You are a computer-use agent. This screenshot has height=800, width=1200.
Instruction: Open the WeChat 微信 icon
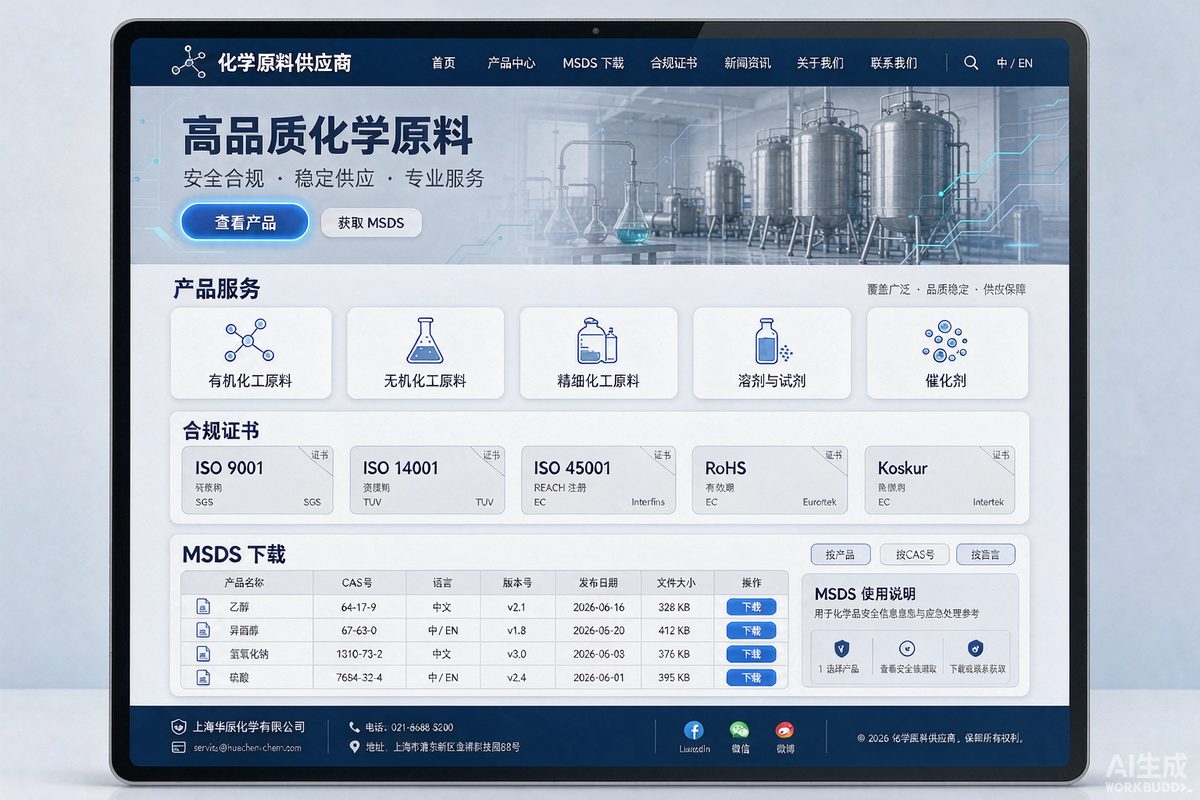tap(740, 730)
